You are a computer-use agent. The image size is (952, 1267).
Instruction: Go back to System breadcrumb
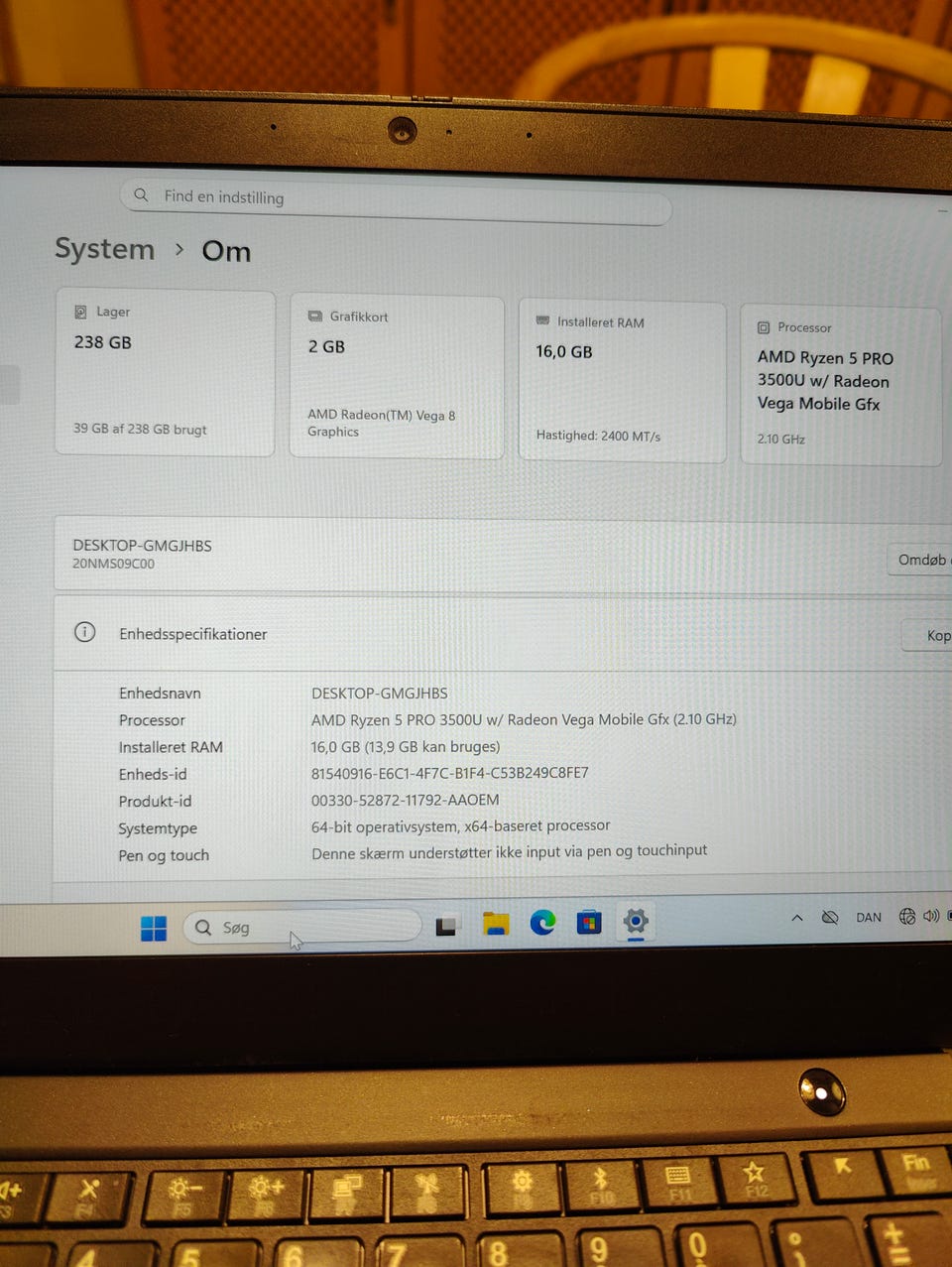pos(105,249)
